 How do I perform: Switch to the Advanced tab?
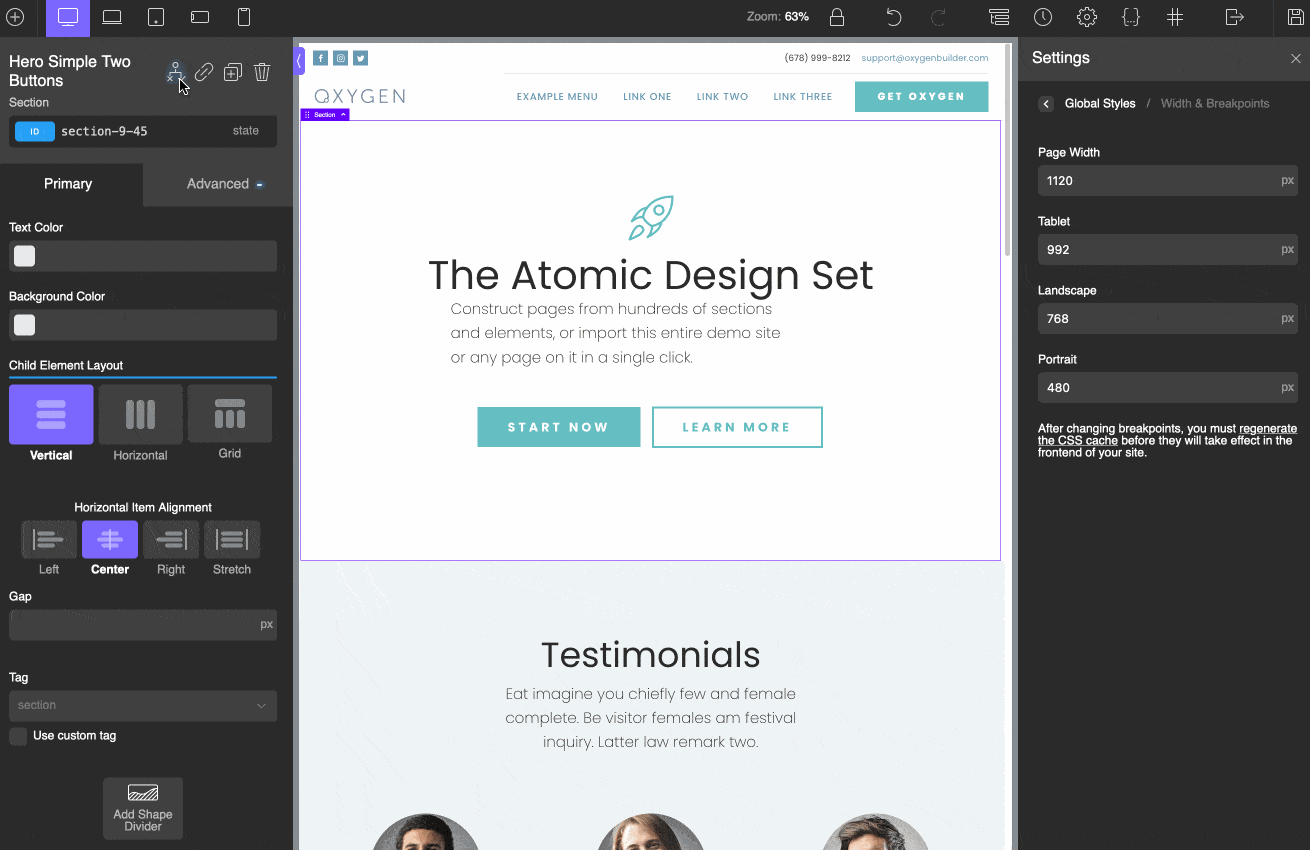click(x=216, y=184)
